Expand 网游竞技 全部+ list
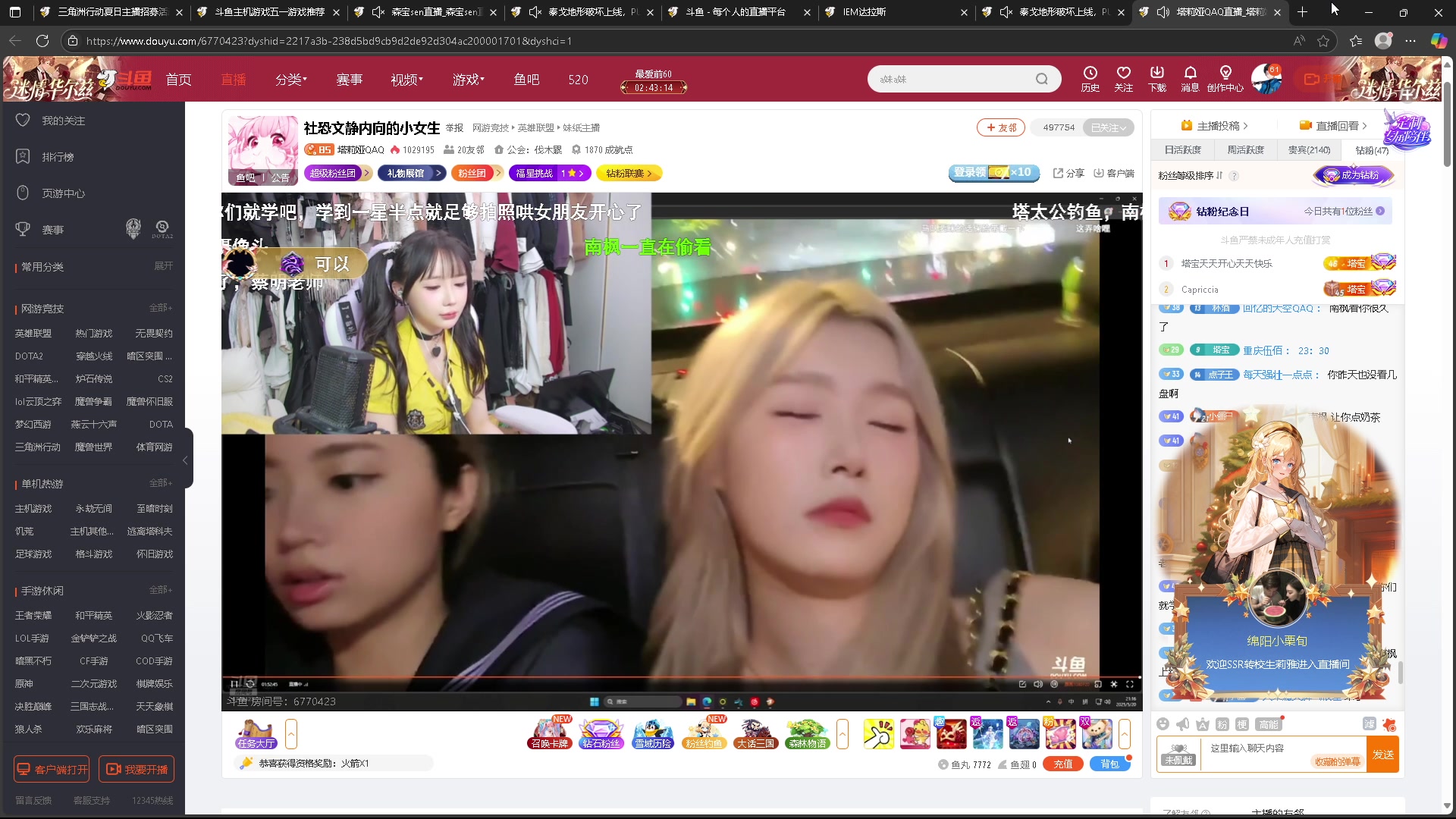The image size is (1456, 819). tap(161, 308)
